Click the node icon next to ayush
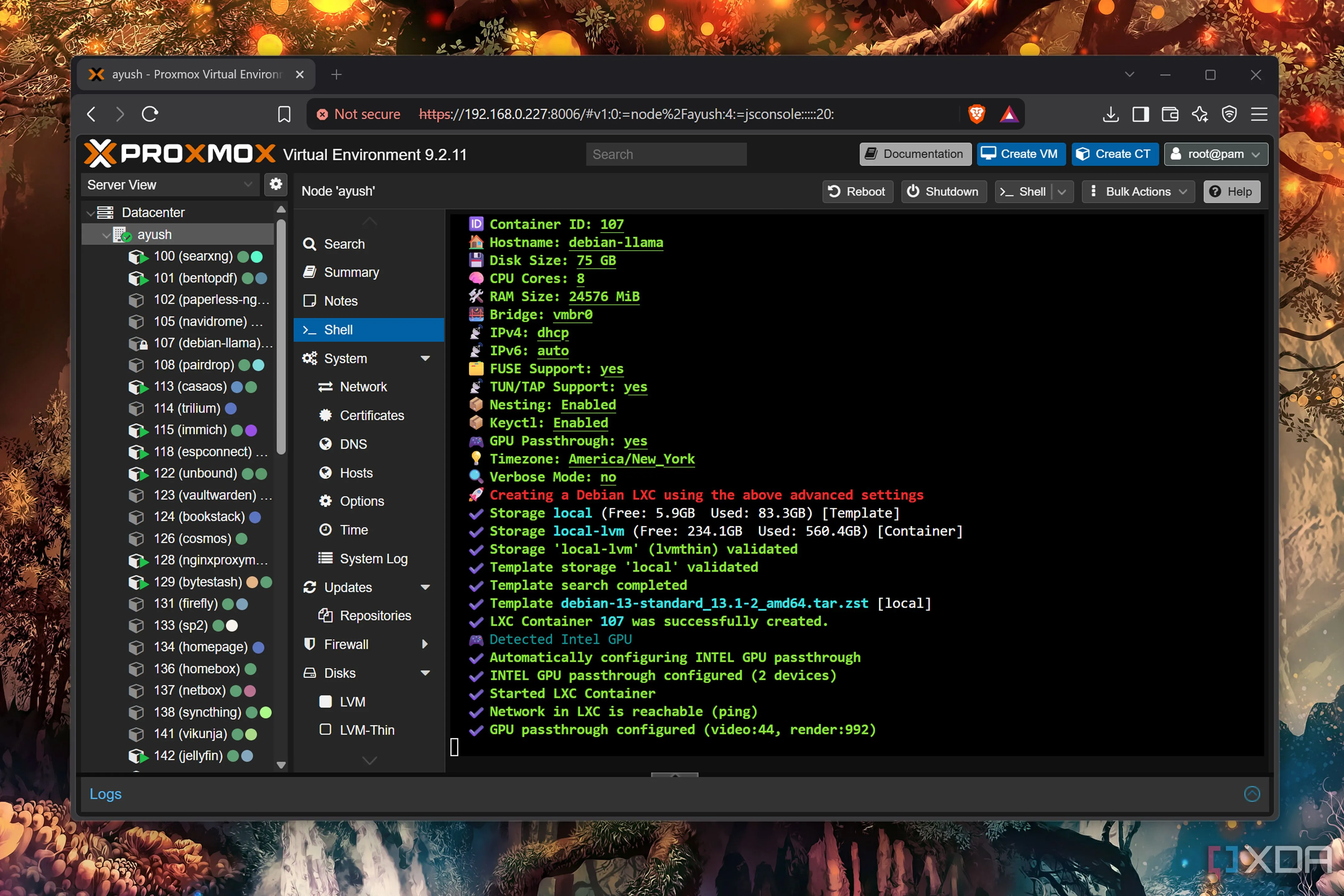 pyautogui.click(x=122, y=234)
